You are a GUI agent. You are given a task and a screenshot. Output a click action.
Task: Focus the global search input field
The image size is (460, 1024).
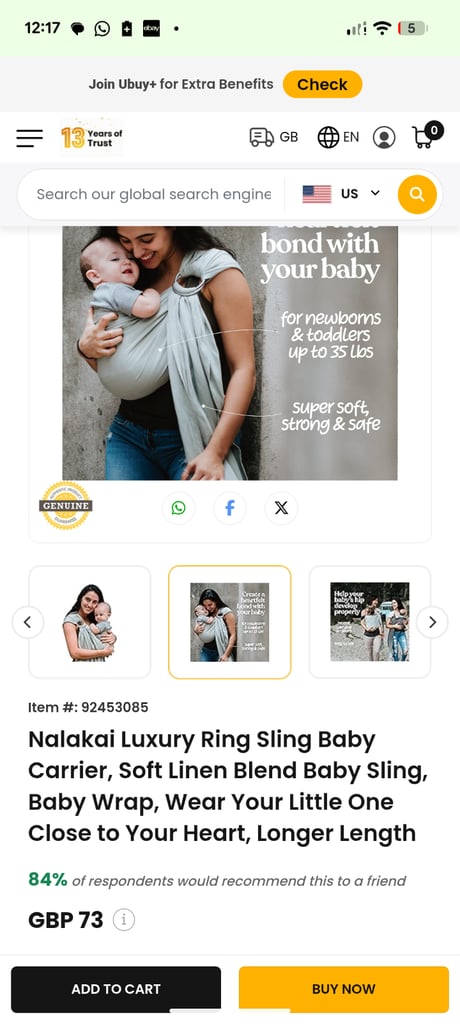[154, 194]
